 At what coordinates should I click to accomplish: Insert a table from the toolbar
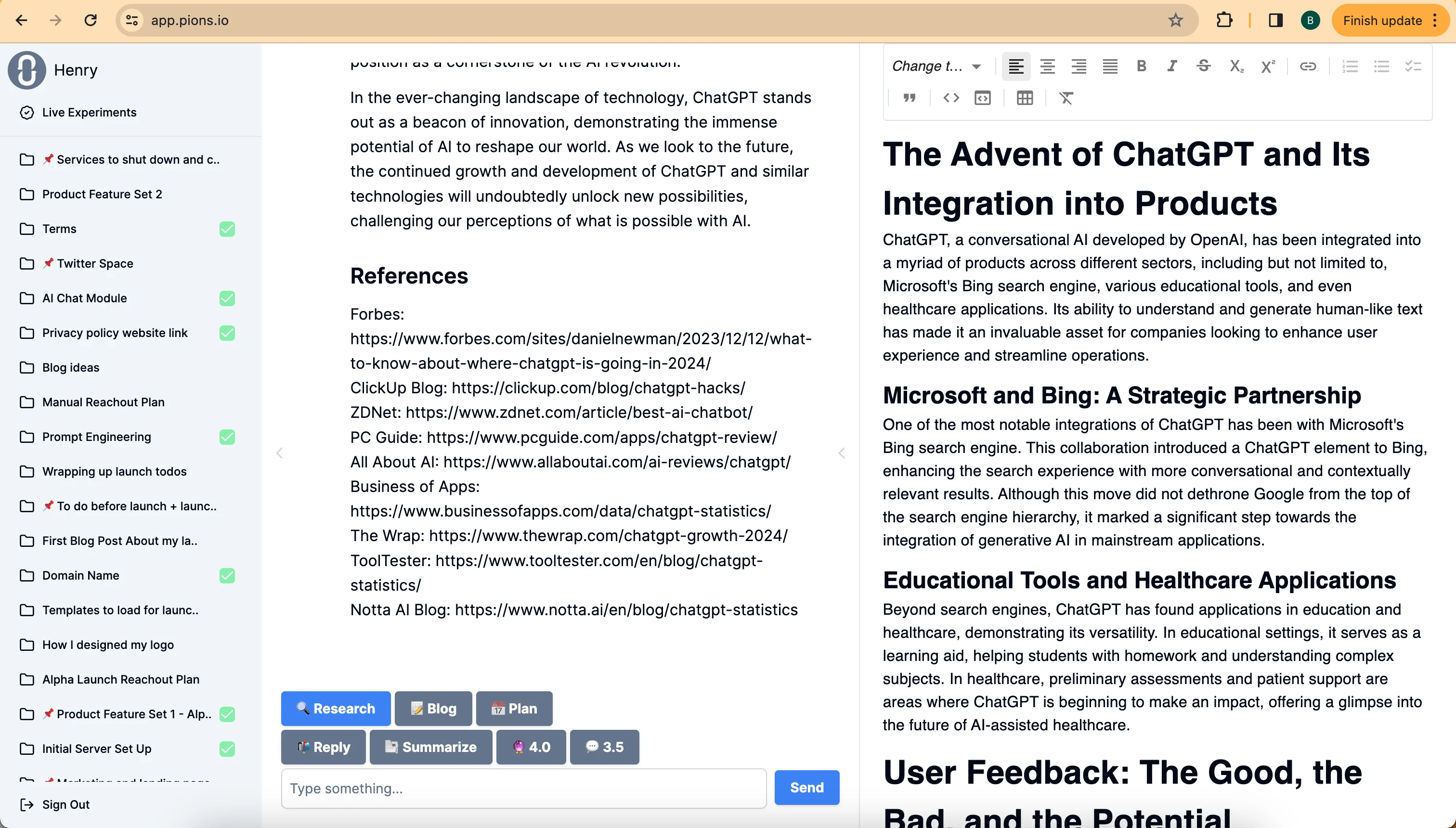point(1025,98)
